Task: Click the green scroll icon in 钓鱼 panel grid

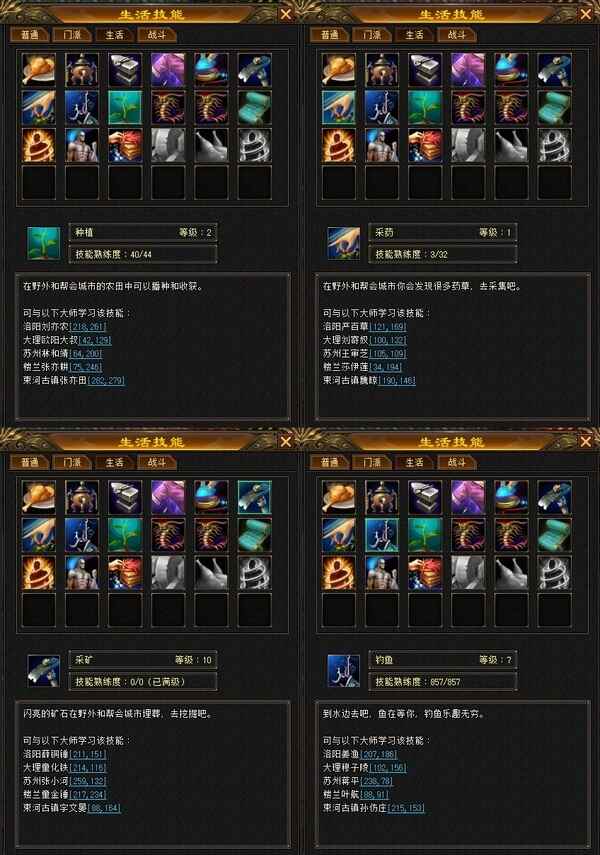Action: click(x=555, y=535)
